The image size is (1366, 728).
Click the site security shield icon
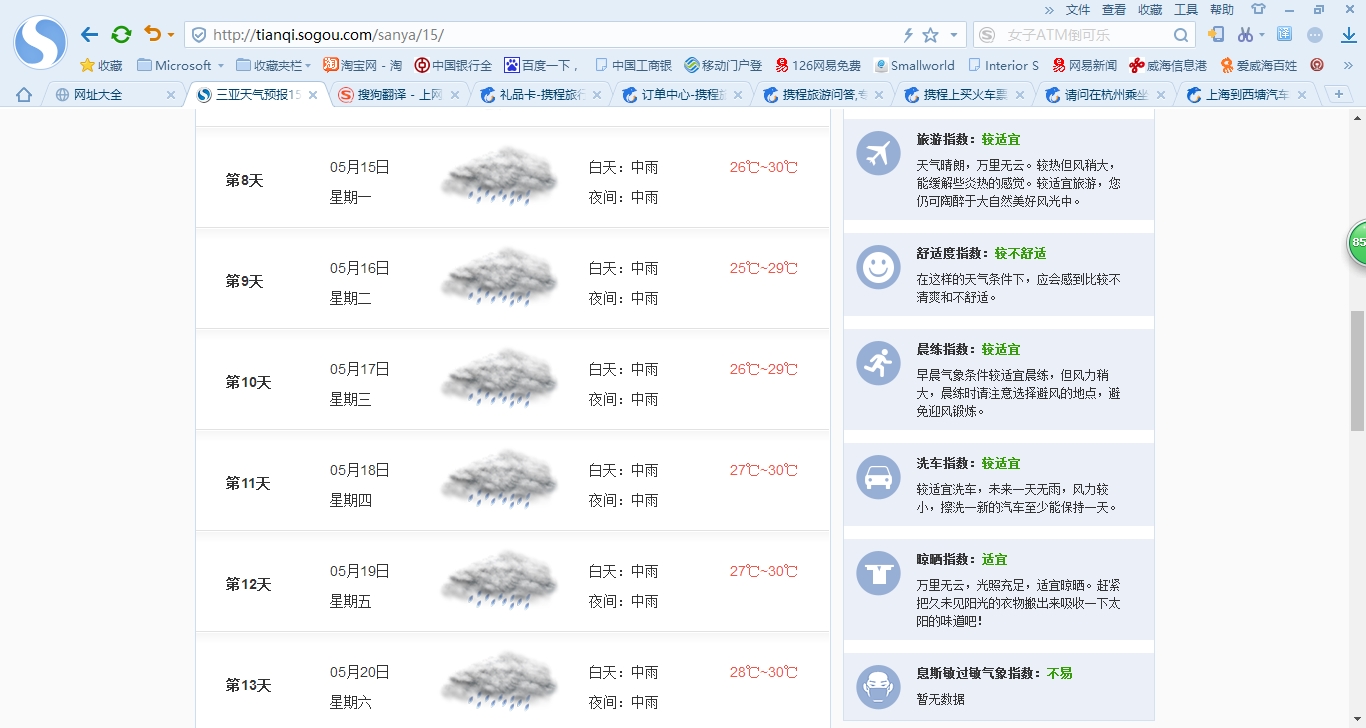click(x=198, y=35)
